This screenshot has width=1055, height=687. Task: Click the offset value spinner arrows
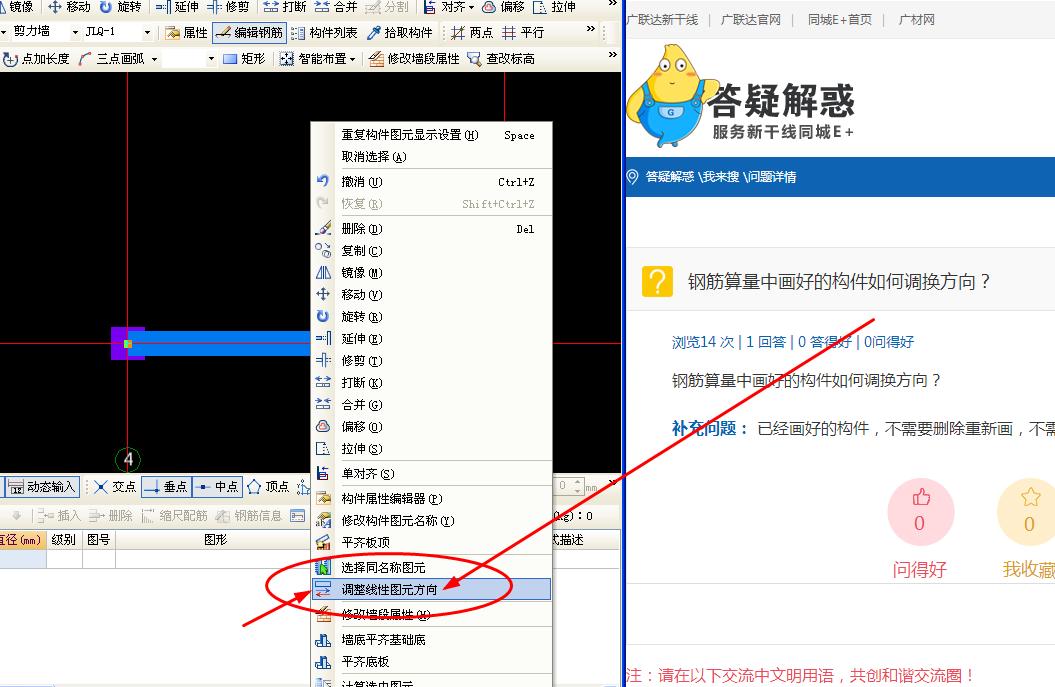pos(578,486)
